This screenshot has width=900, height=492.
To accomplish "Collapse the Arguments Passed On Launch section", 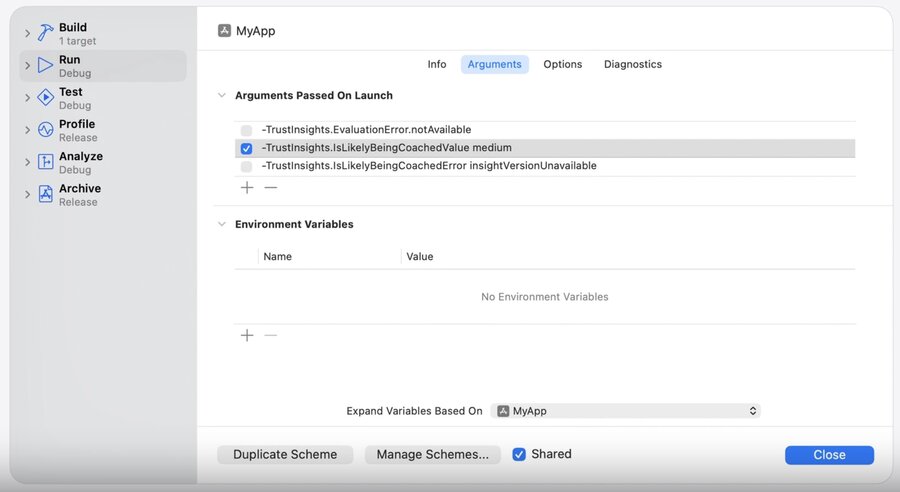I will point(222,95).
